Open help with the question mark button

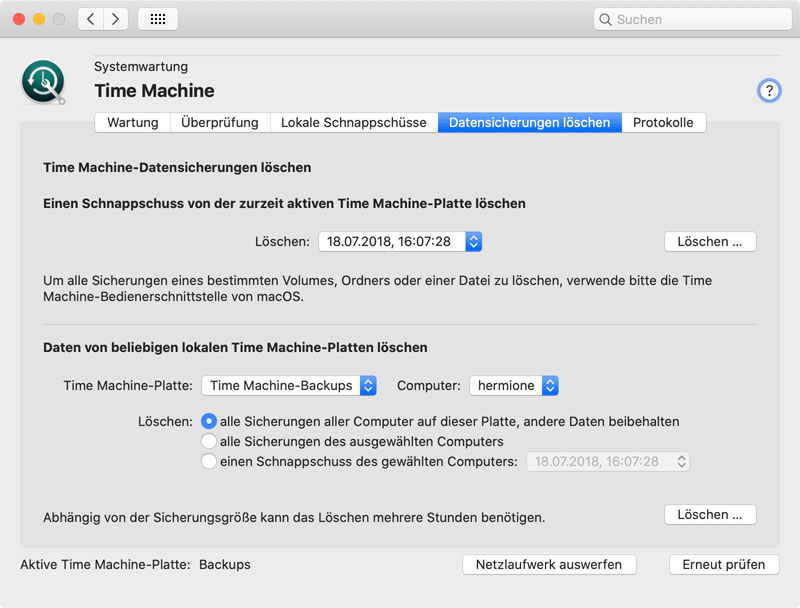[769, 91]
